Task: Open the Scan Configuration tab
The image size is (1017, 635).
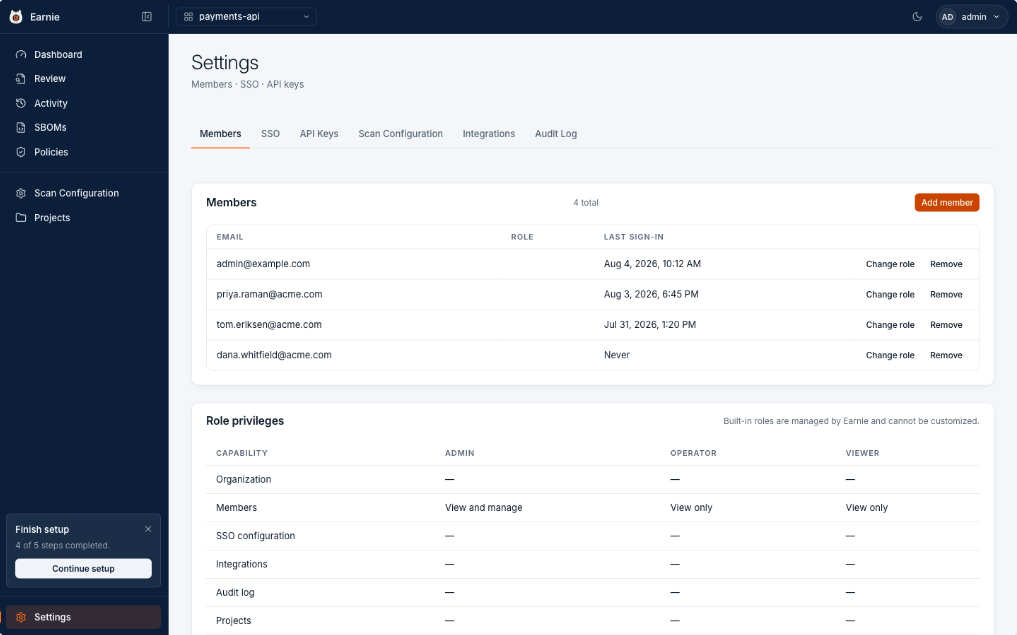Action: [x=401, y=134]
